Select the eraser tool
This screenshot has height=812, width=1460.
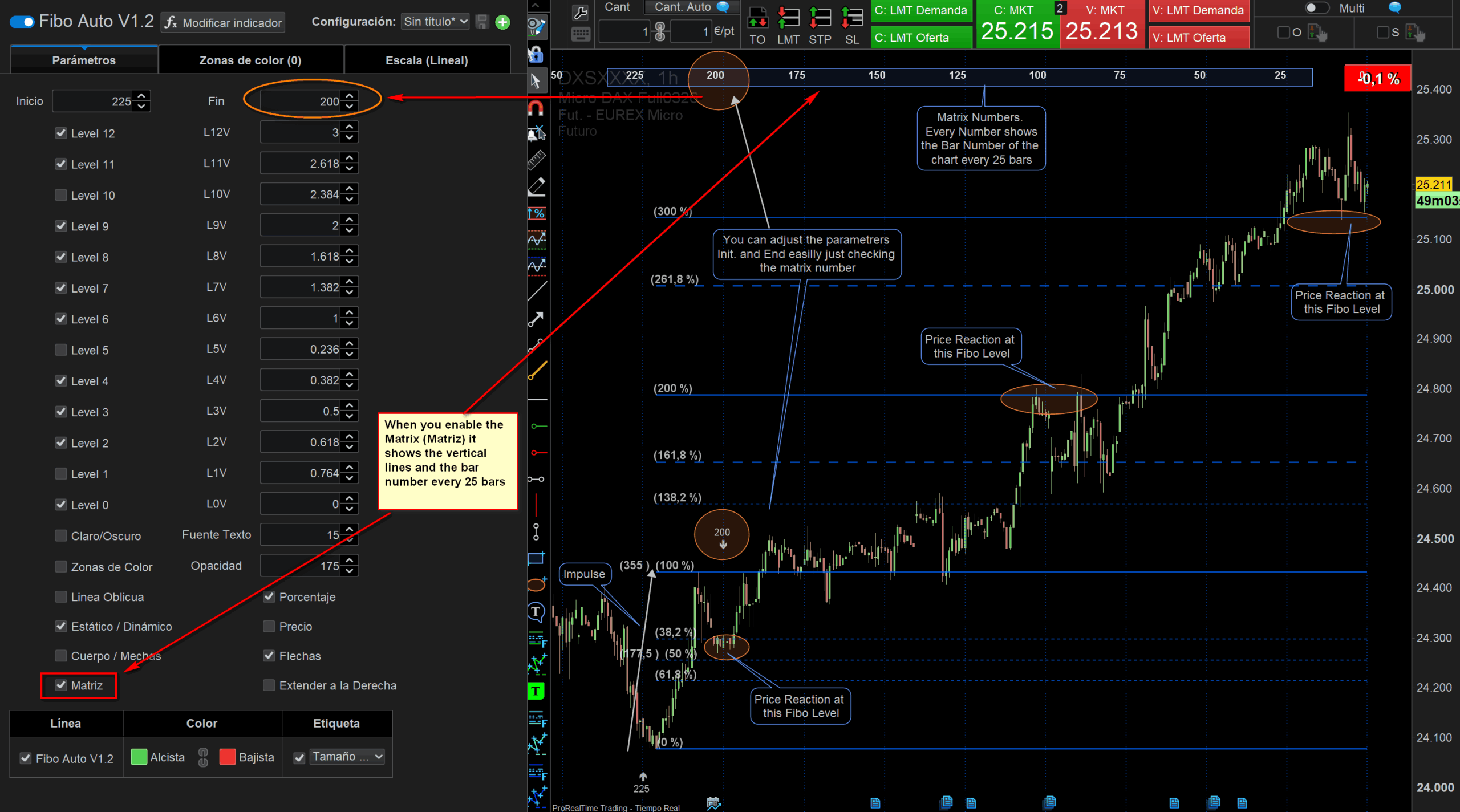coord(536,186)
